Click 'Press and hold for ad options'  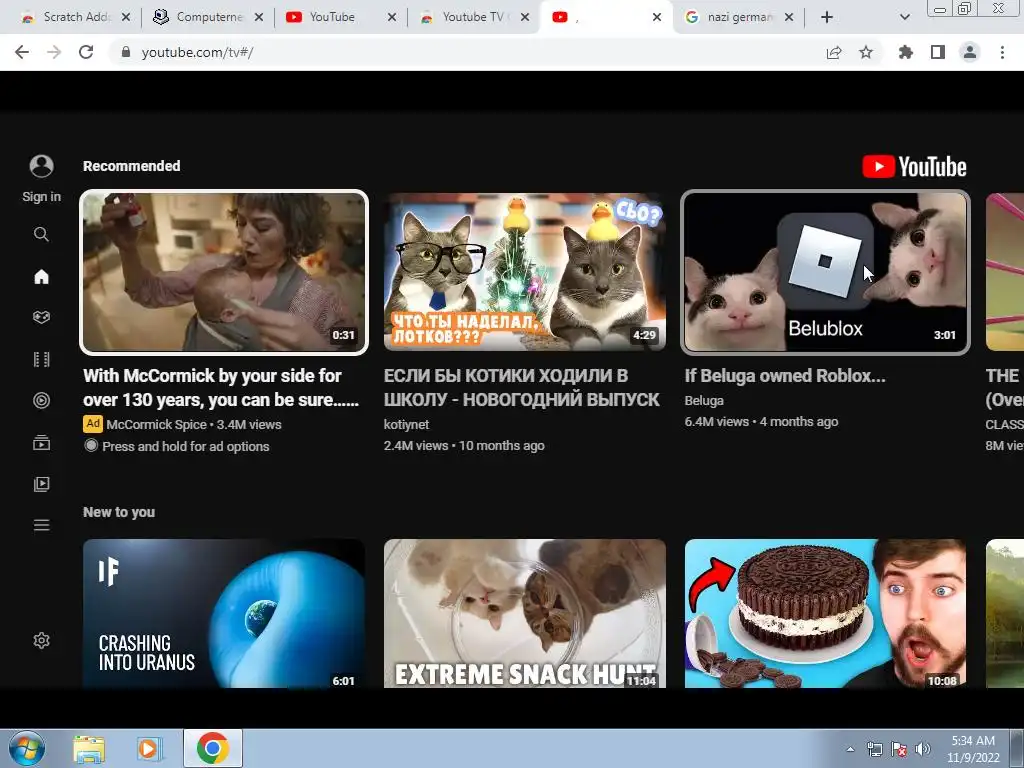tap(185, 446)
